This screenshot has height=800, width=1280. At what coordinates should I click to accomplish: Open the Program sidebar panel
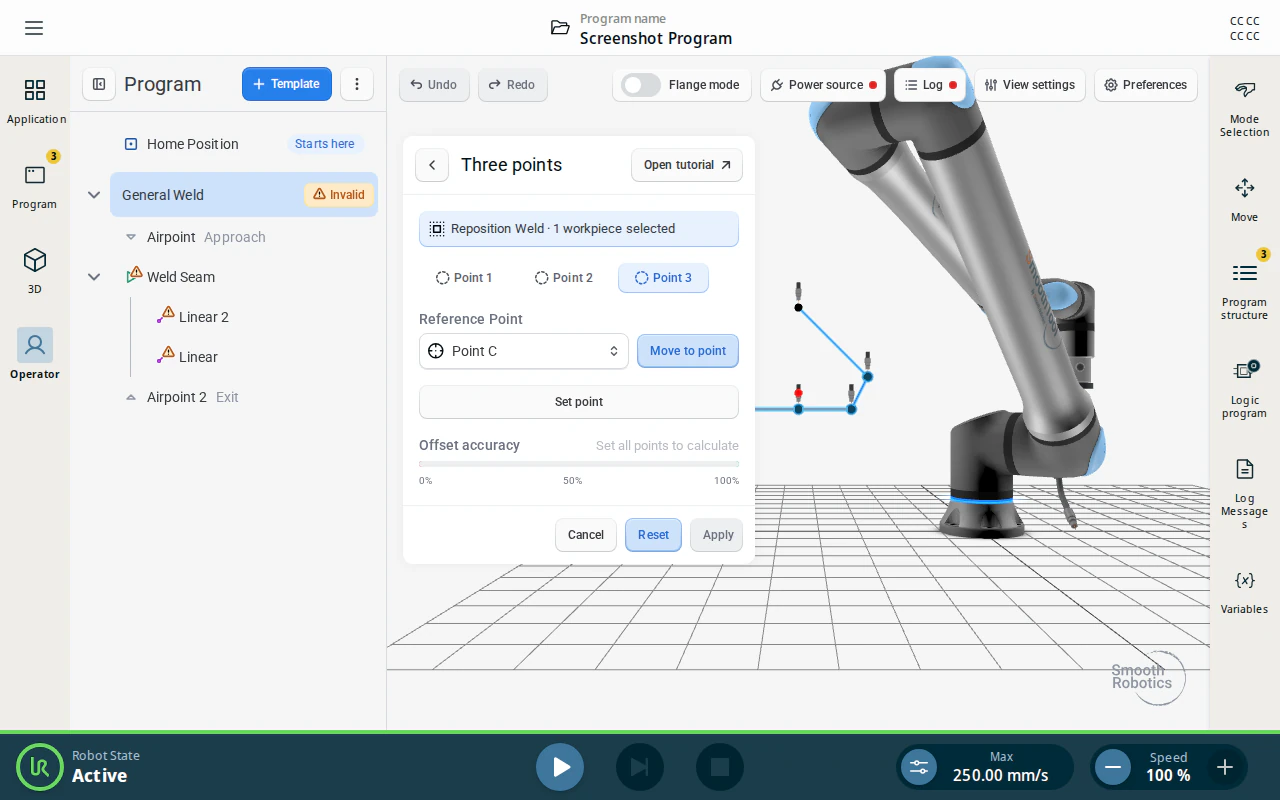[x=35, y=187]
